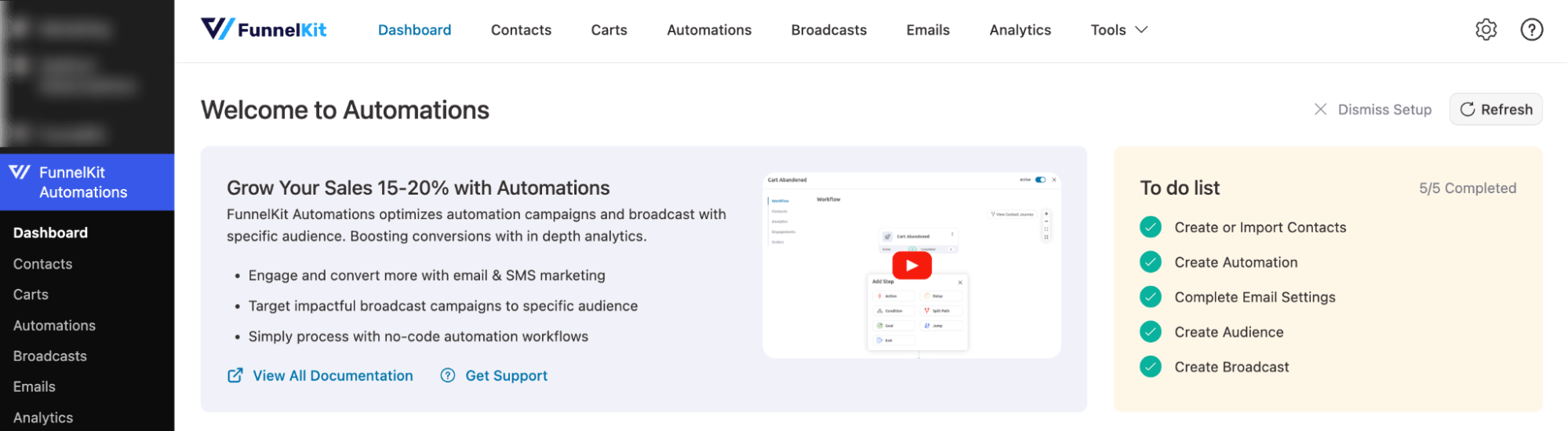This screenshot has width=1568, height=431.
Task: Open the Automations top tab
Action: (x=709, y=30)
